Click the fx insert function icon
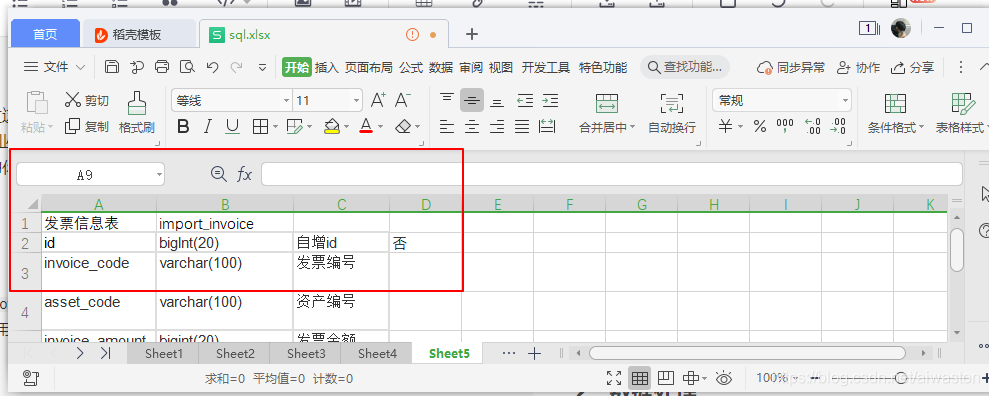This screenshot has width=989, height=396. pos(244,175)
